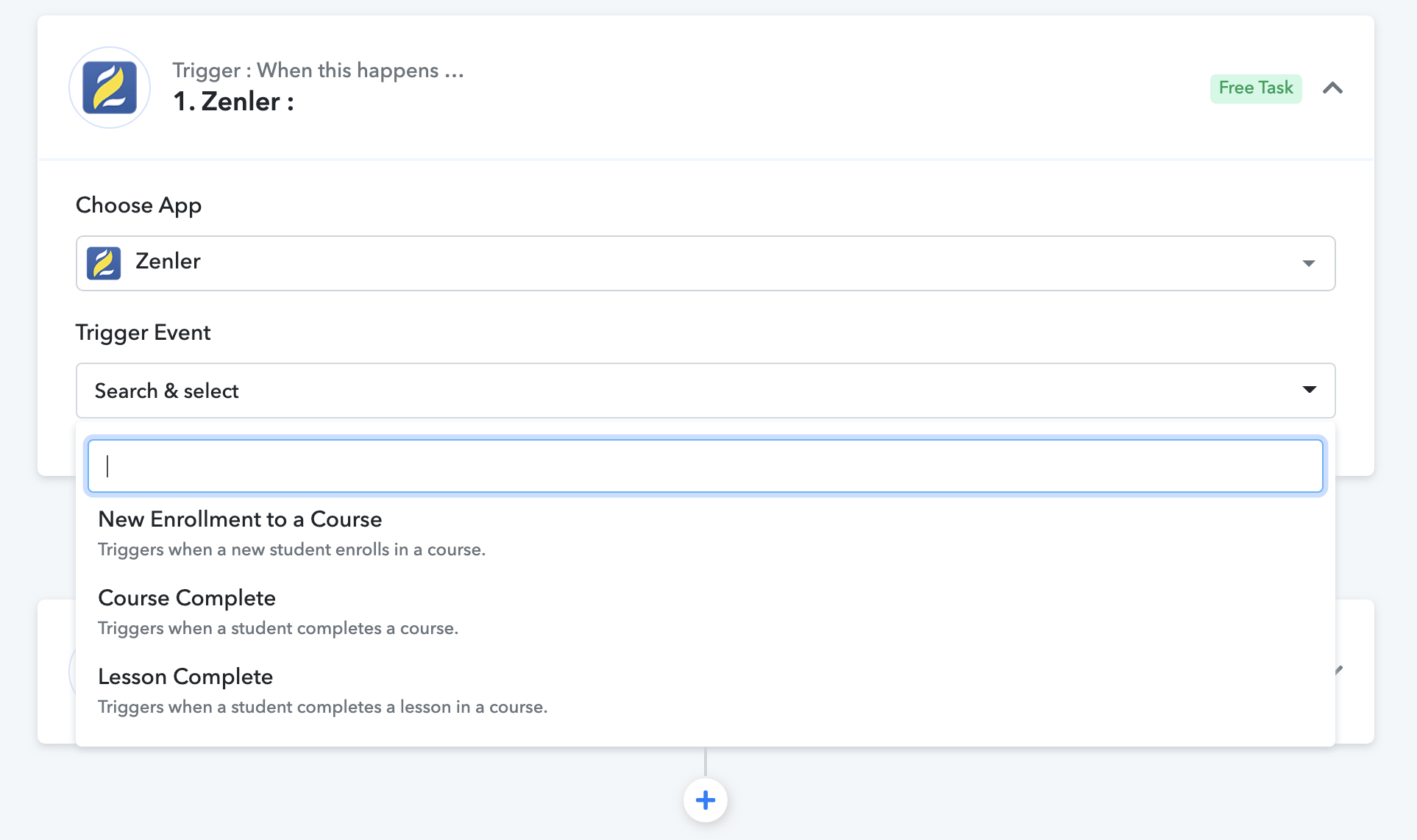This screenshot has width=1417, height=840.
Task: Click 'Triggers when a new student enrolls' description
Action: point(291,549)
